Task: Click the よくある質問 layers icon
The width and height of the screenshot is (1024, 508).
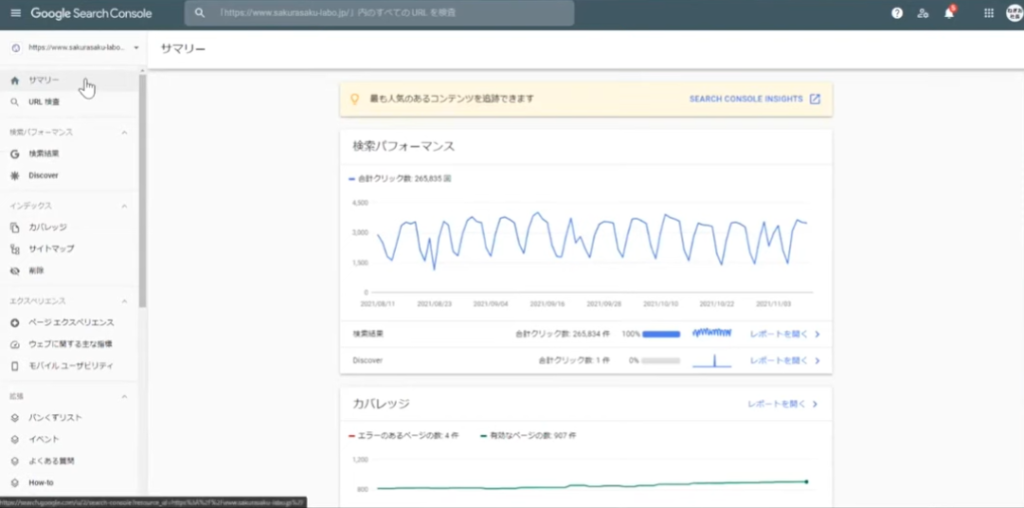Action: (15, 461)
